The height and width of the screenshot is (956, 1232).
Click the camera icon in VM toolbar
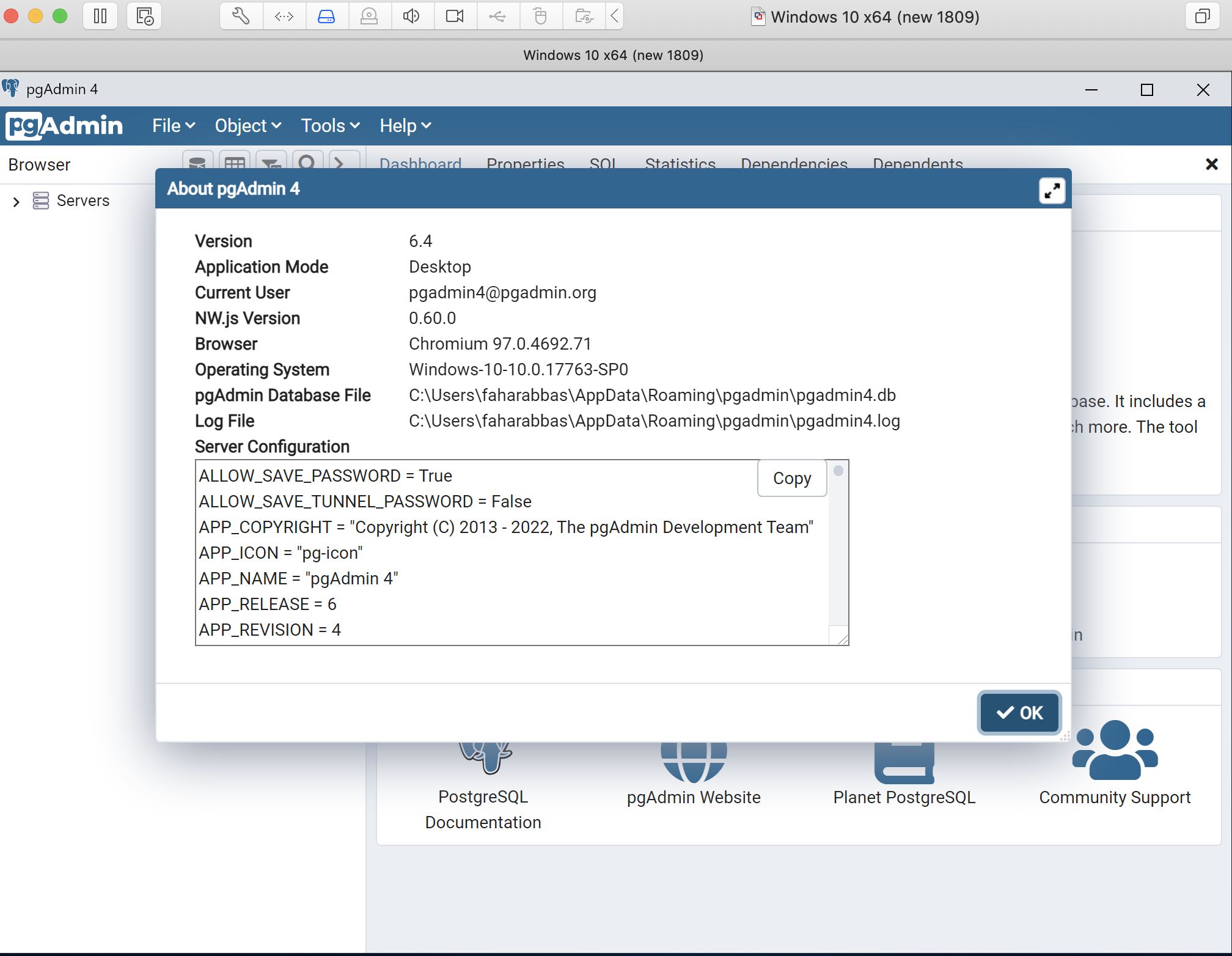455,17
